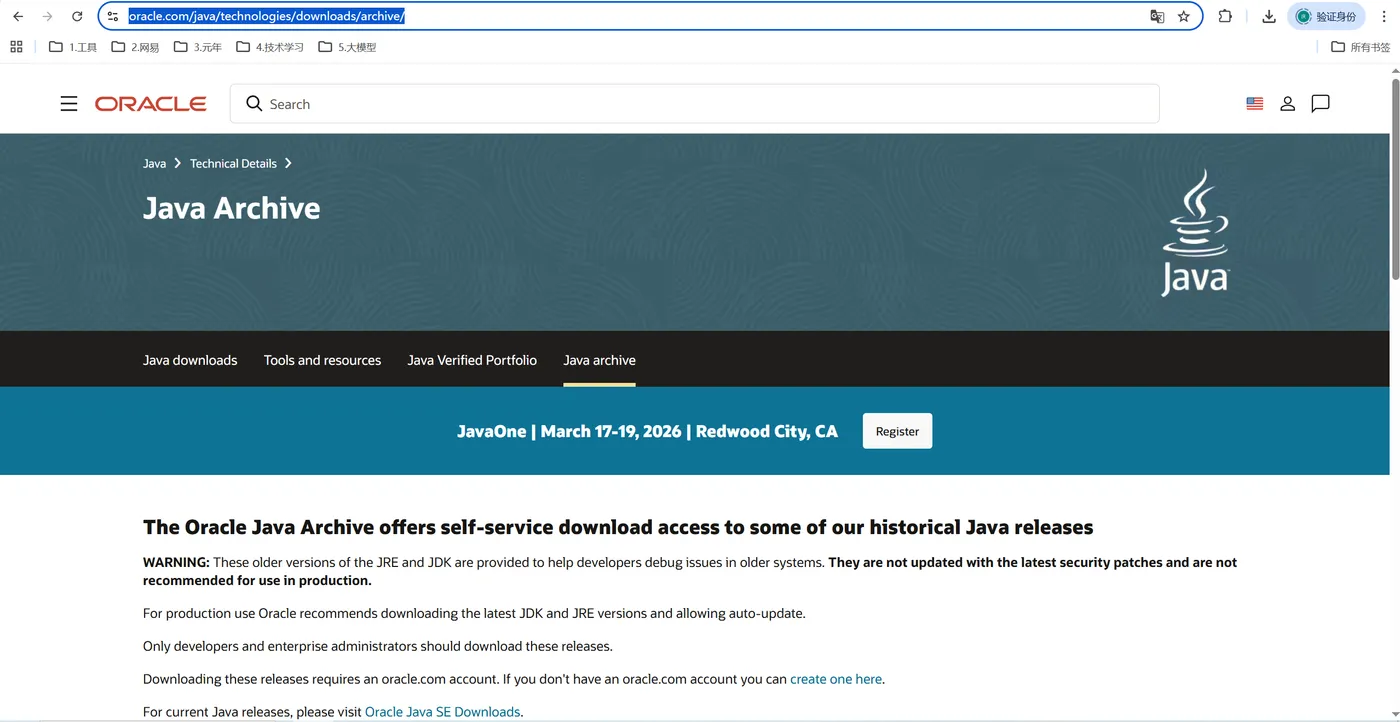The width and height of the screenshot is (1400, 722).
Task: Follow the 'create one here' link
Action: tap(836, 679)
